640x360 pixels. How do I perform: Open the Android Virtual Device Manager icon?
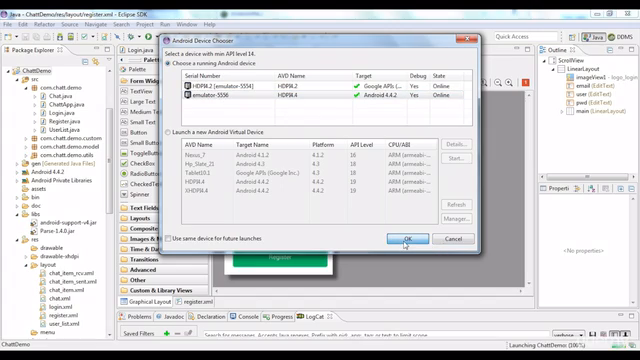tap(71, 37)
